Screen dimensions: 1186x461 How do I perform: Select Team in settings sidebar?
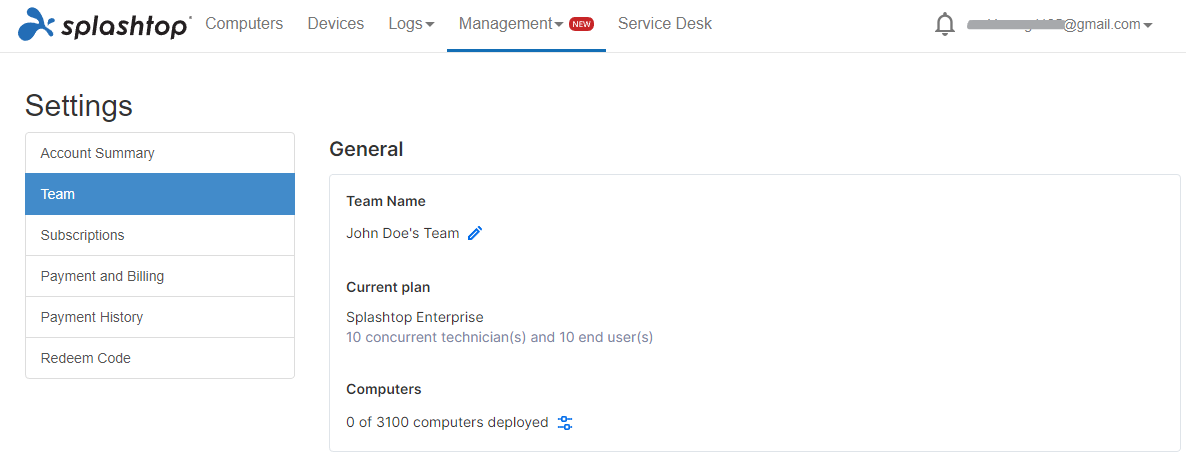(x=160, y=194)
